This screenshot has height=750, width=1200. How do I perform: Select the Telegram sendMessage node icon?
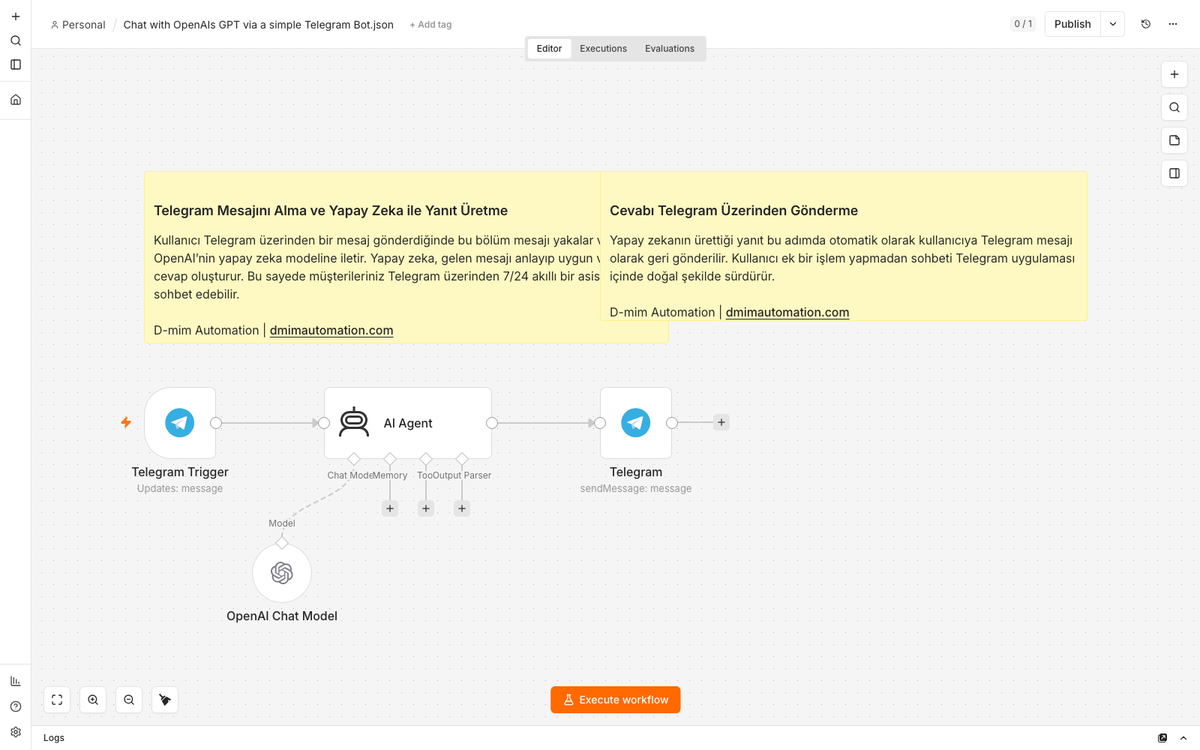pyautogui.click(x=636, y=423)
